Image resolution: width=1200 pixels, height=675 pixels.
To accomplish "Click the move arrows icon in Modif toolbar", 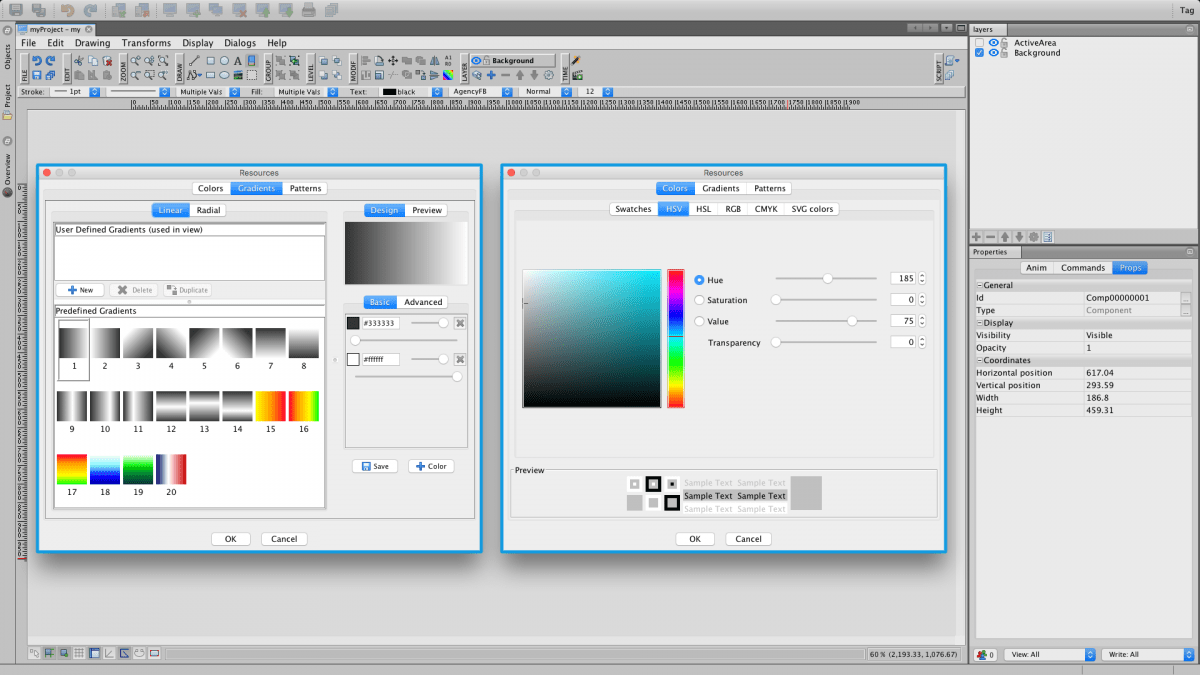I will (x=393, y=60).
